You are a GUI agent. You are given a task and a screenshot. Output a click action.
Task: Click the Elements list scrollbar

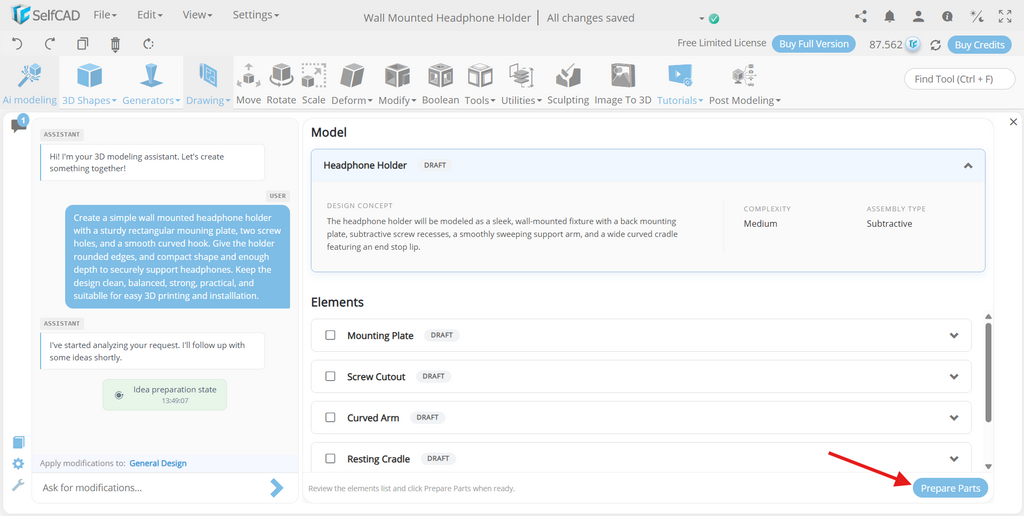click(x=988, y=371)
